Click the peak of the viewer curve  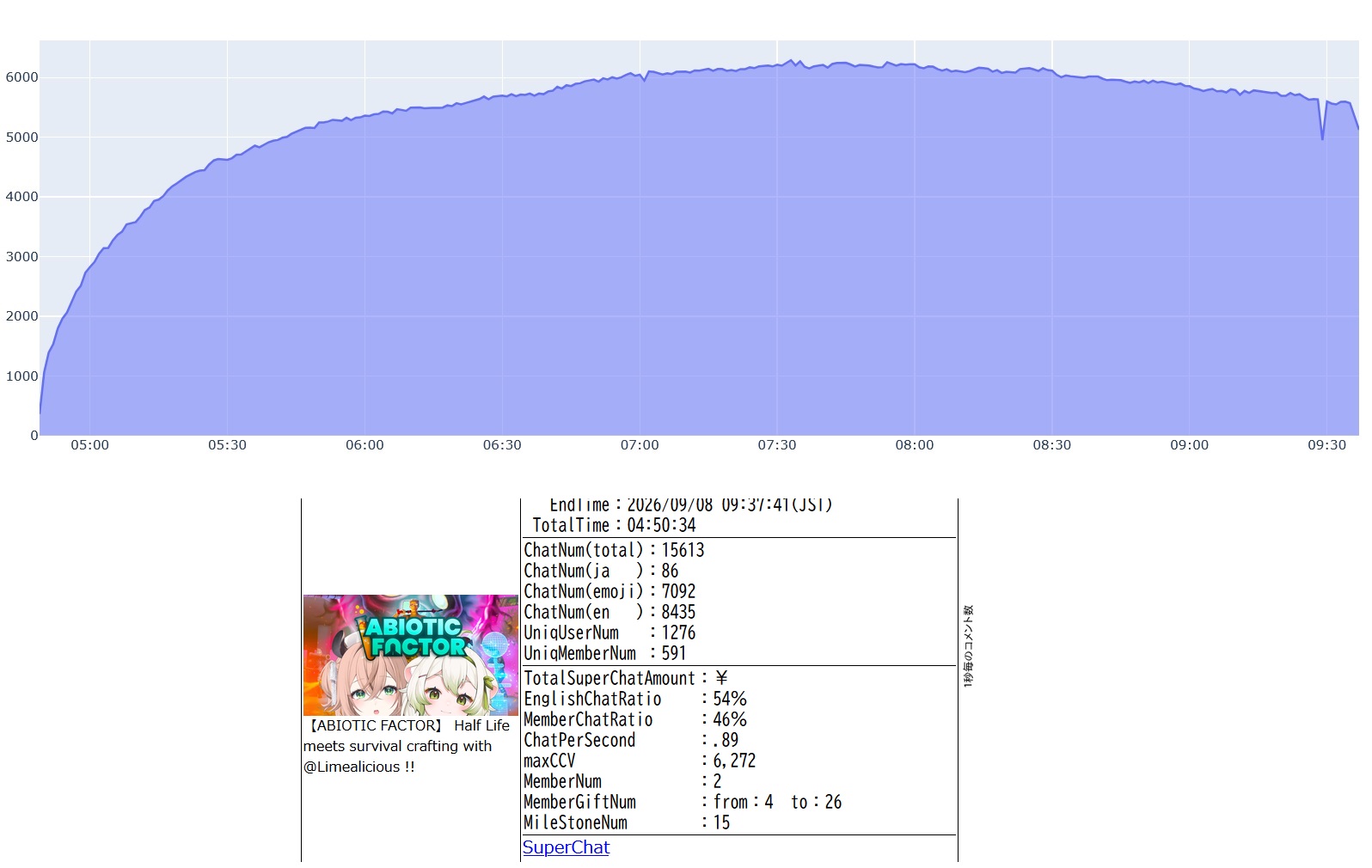pyautogui.click(x=791, y=61)
